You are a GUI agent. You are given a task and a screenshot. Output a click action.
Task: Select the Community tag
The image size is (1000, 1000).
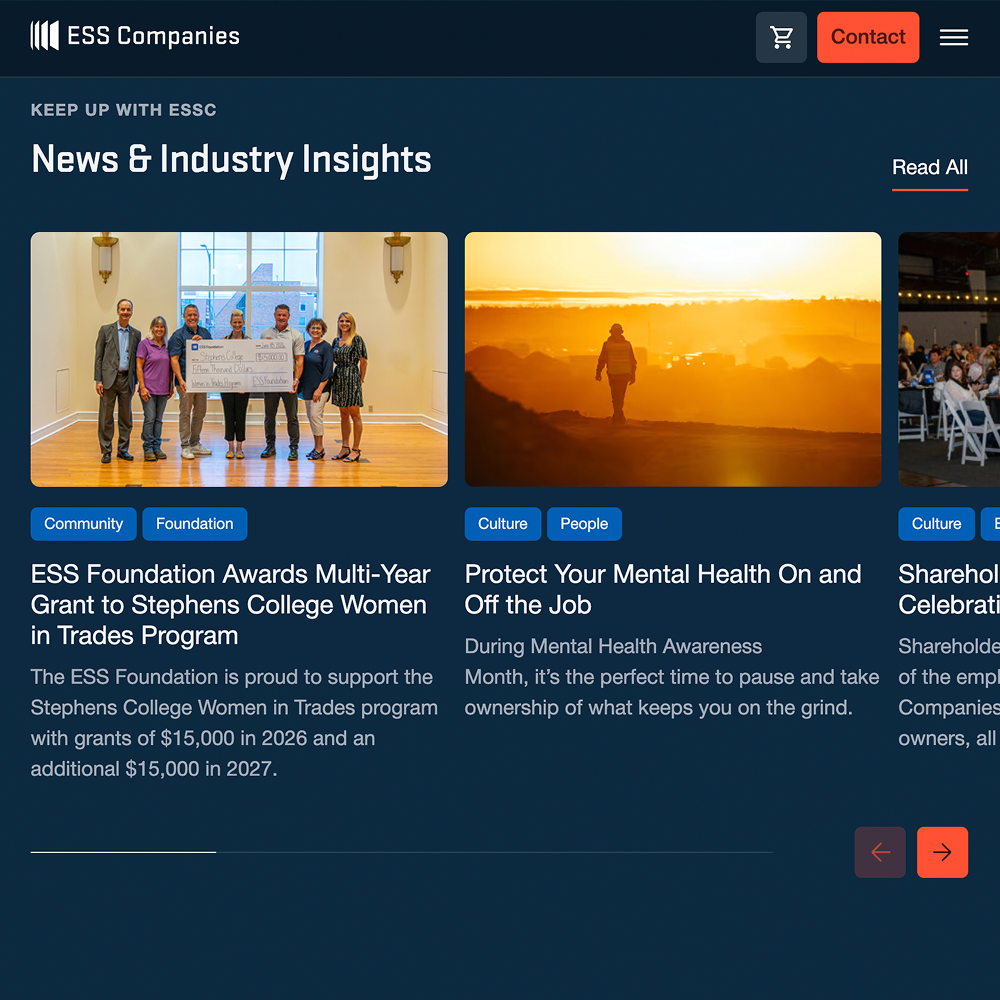pos(84,524)
